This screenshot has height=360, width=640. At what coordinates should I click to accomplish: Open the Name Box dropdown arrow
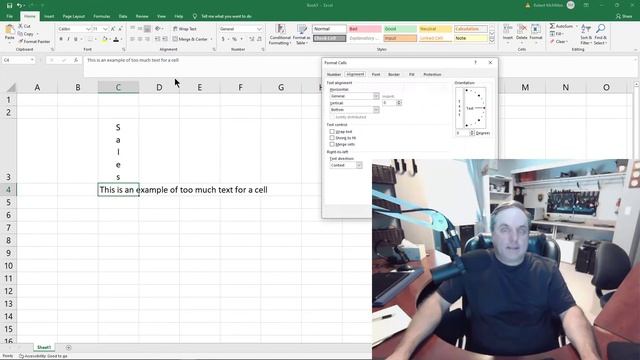tap(32, 60)
